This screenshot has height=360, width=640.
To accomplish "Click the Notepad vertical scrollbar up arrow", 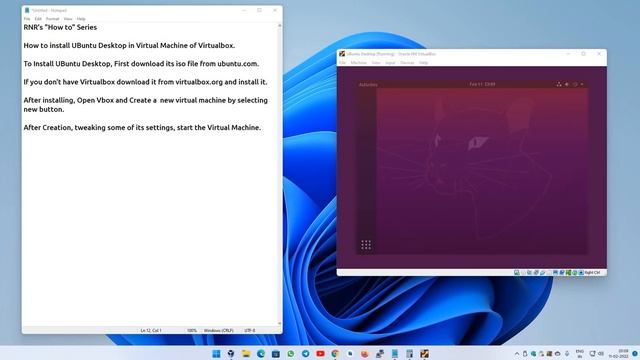I will click(280, 26).
